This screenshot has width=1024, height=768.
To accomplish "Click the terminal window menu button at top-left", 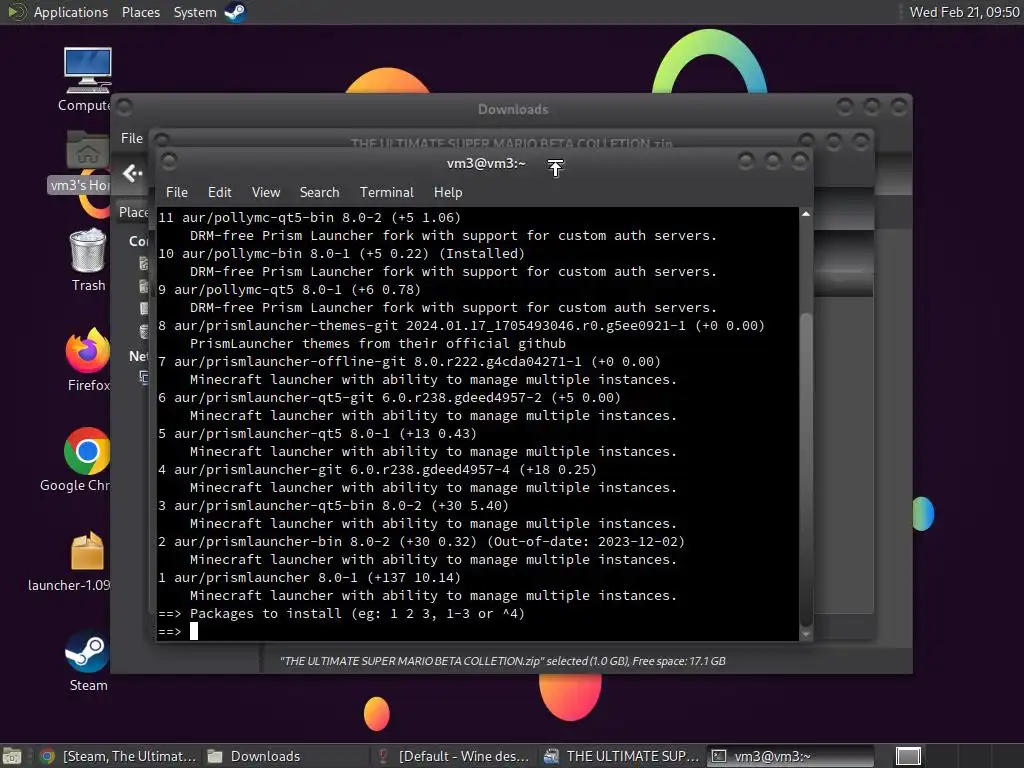I will [x=169, y=161].
